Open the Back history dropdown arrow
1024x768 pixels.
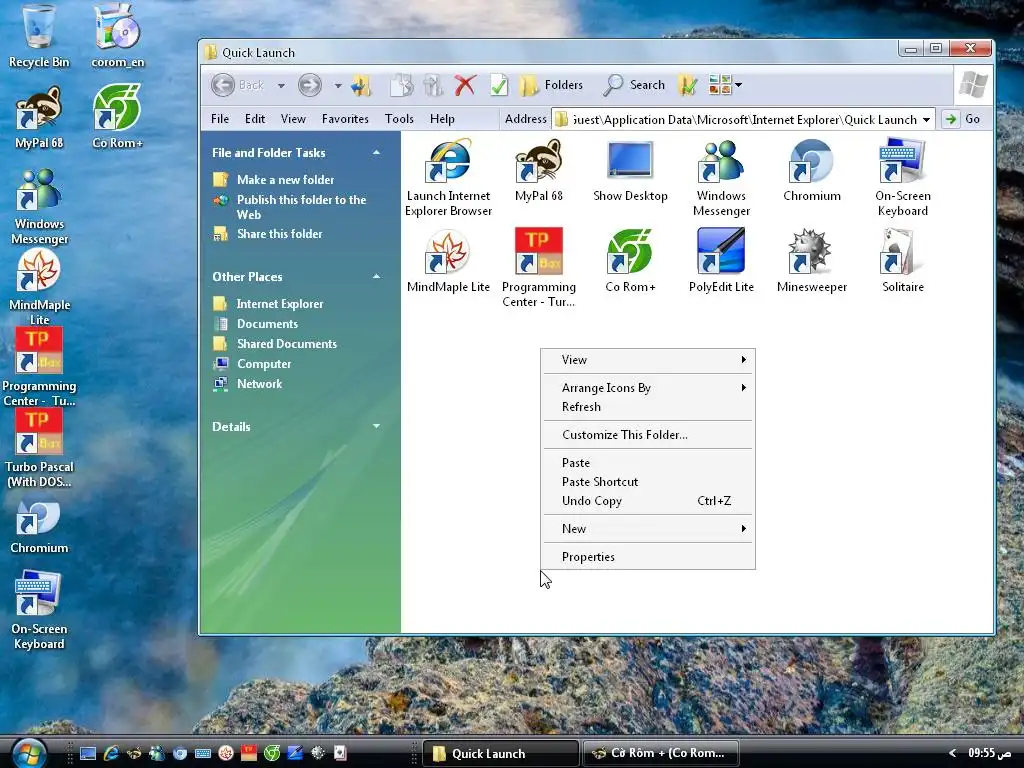tap(281, 86)
